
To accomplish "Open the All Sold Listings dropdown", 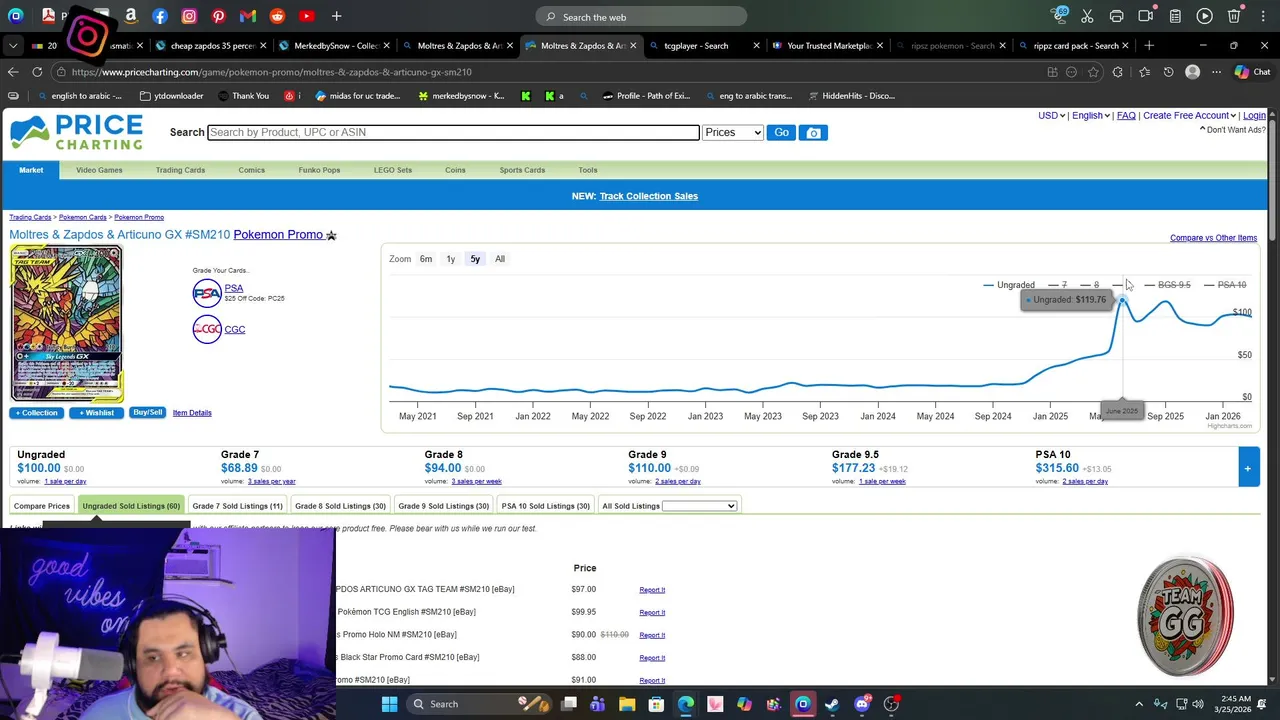I will coord(699,506).
